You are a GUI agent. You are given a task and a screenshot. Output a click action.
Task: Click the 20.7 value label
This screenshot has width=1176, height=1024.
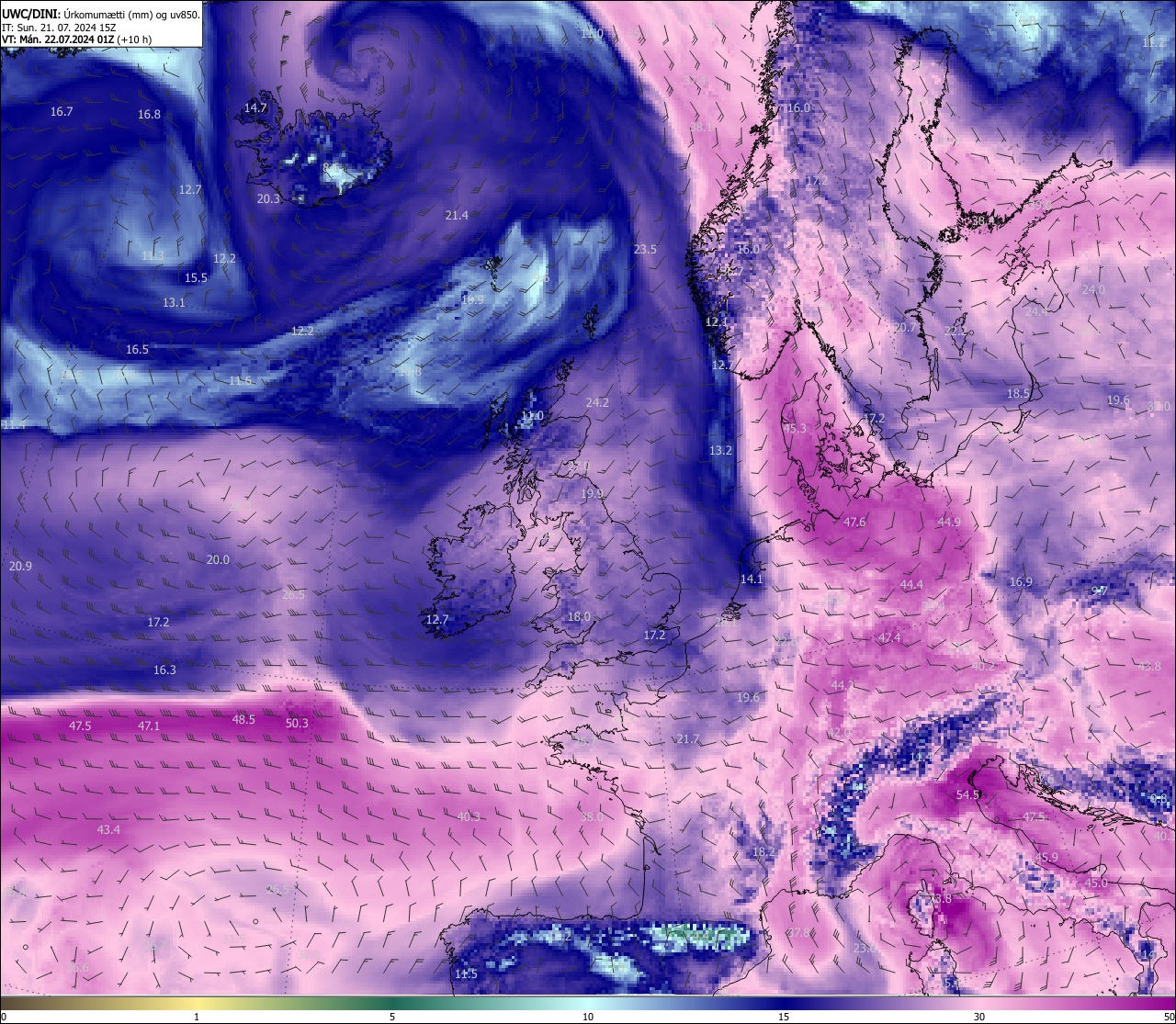904,327
